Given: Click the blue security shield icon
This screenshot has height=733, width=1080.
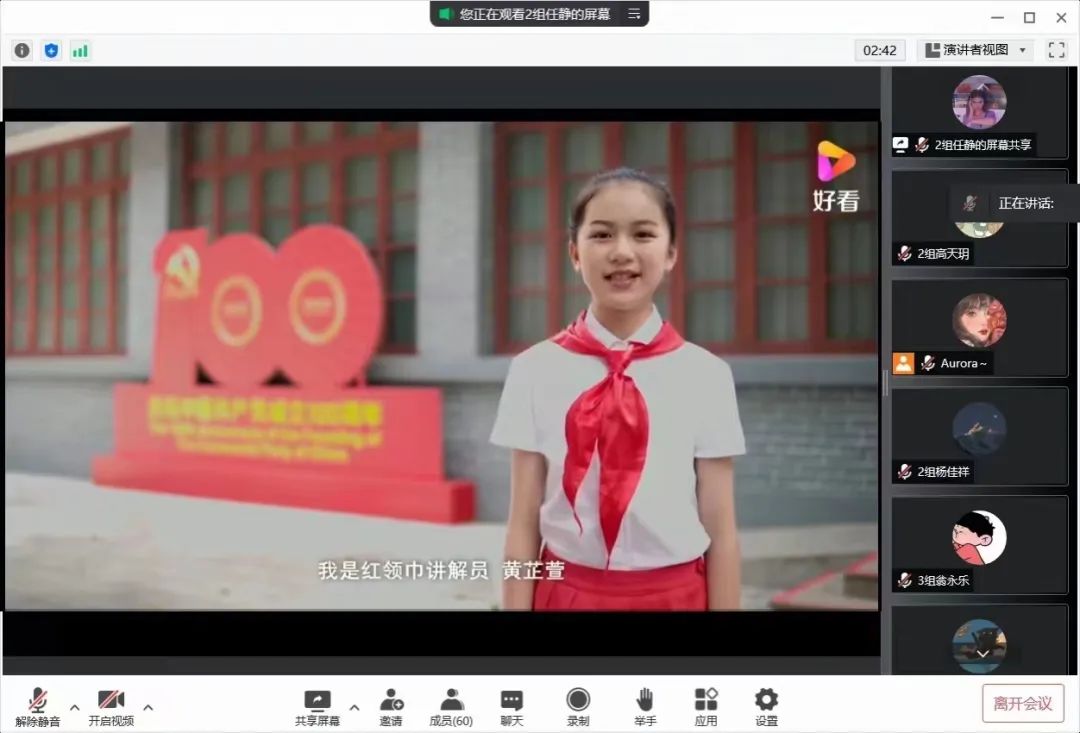Looking at the screenshot, I should pyautogui.click(x=51, y=50).
